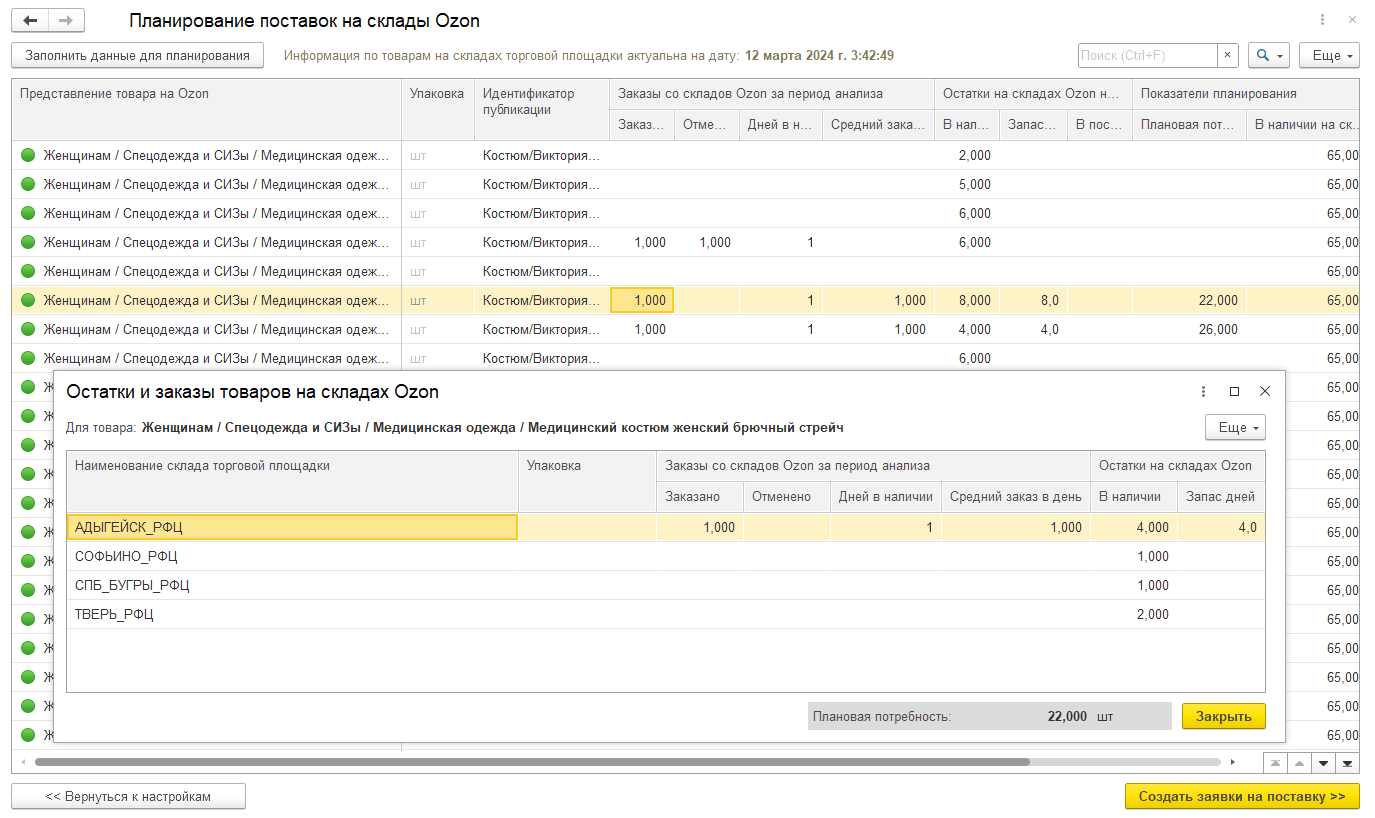Viewport: 1375px width, 818px height.
Task: Click Заполнить данные для планирования button
Action: (x=137, y=56)
